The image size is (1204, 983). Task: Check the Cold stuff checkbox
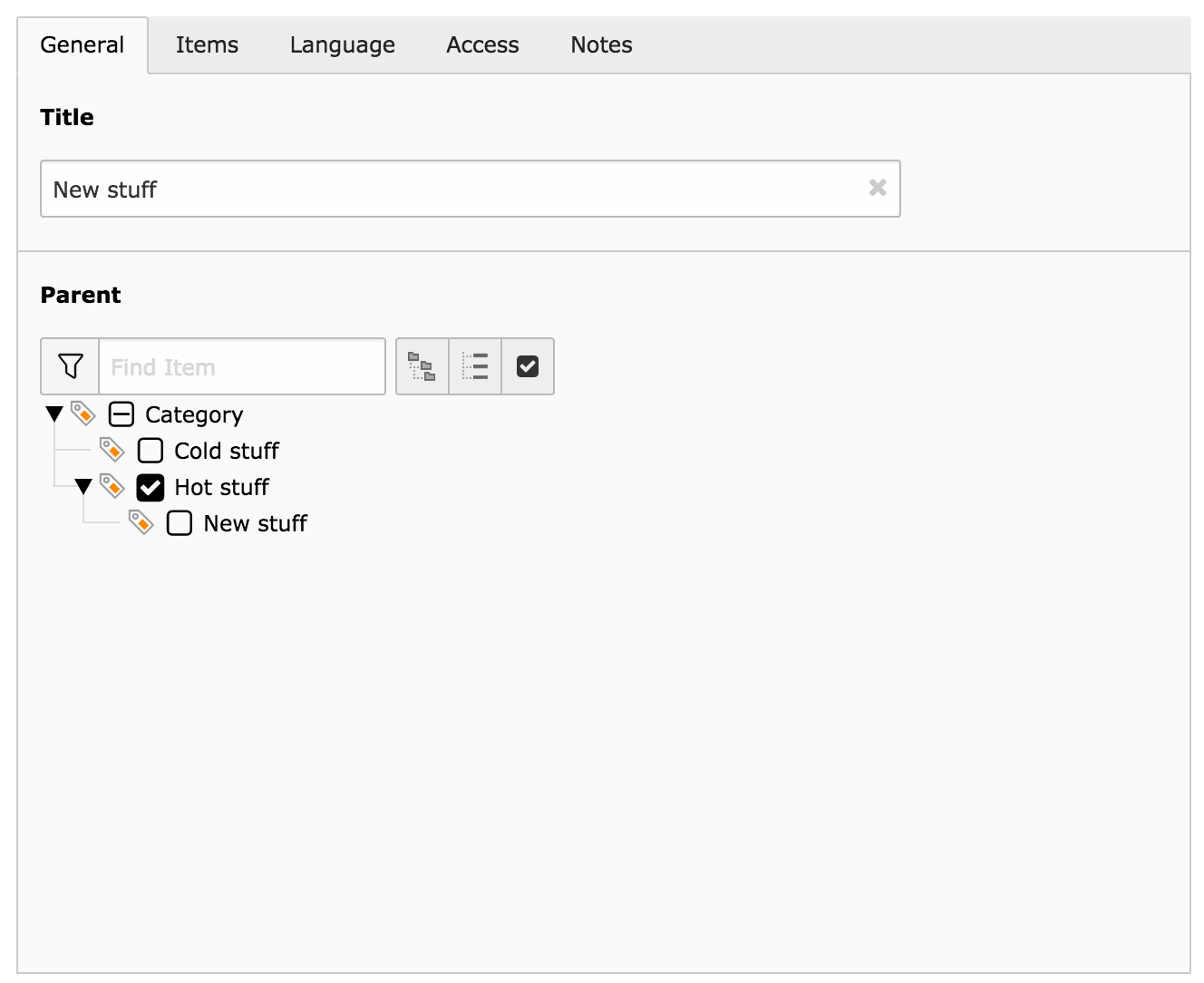tap(150, 451)
